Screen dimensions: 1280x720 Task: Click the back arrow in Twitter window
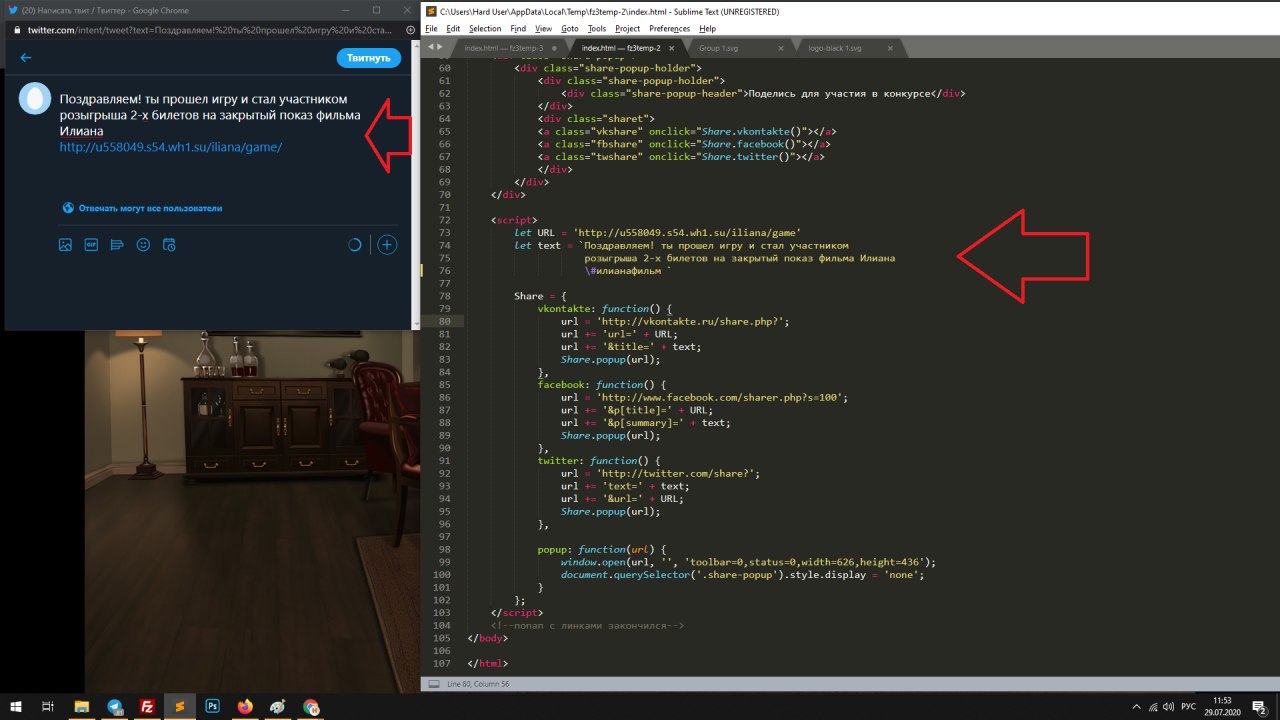[x=26, y=58]
